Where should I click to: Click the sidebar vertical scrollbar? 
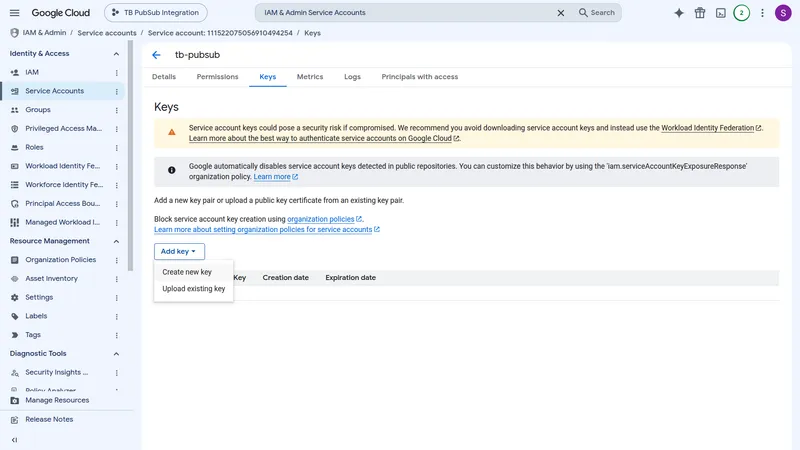(x=131, y=156)
